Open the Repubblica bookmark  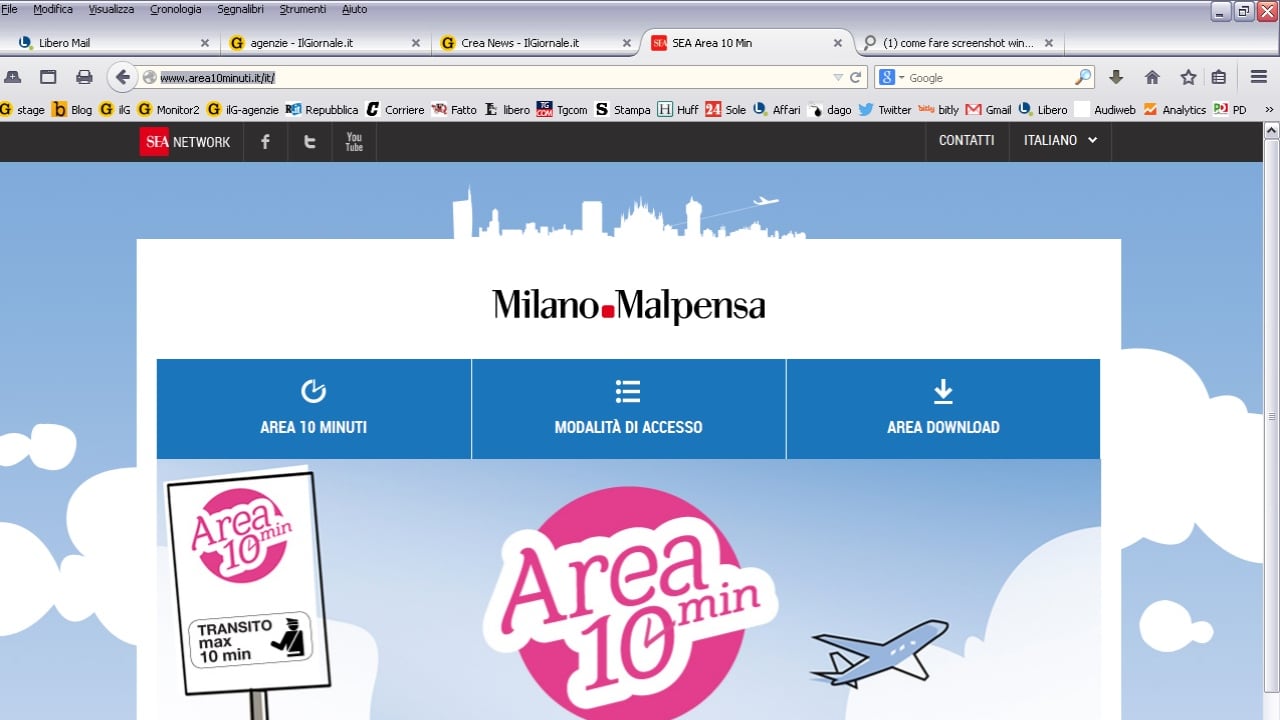322,110
